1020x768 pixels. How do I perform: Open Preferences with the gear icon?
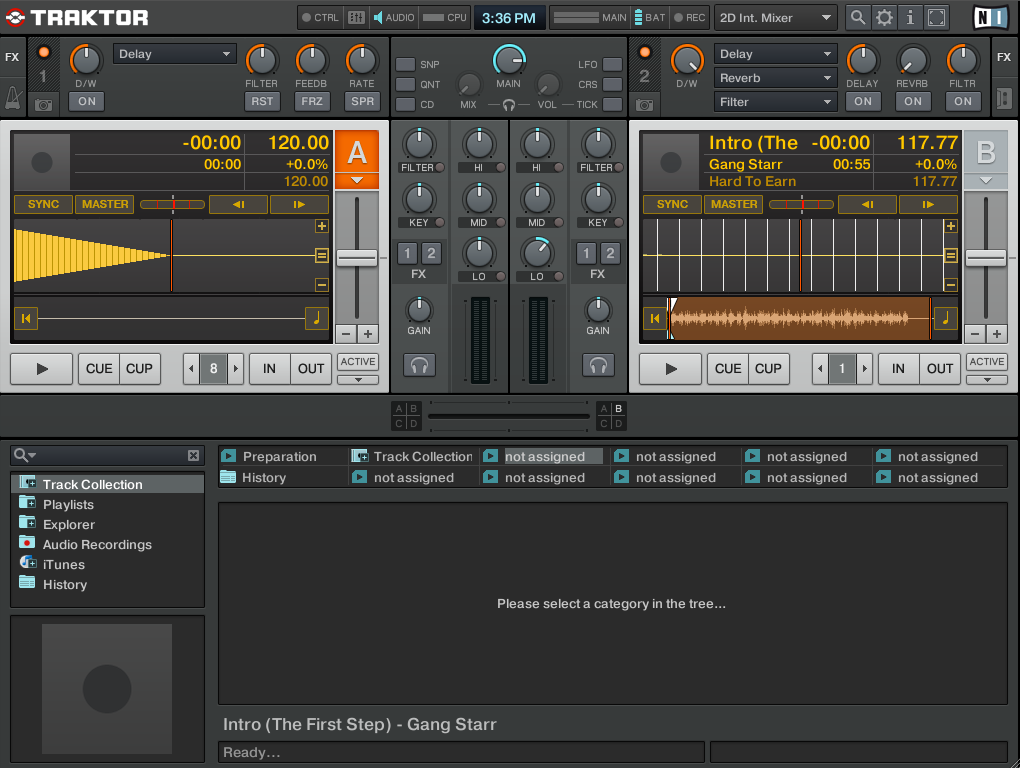[884, 17]
